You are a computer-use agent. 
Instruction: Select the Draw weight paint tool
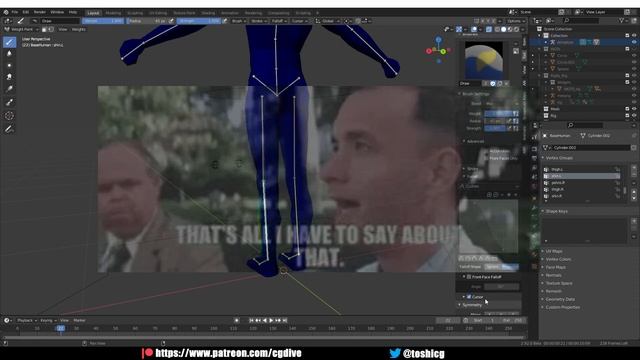click(9, 42)
